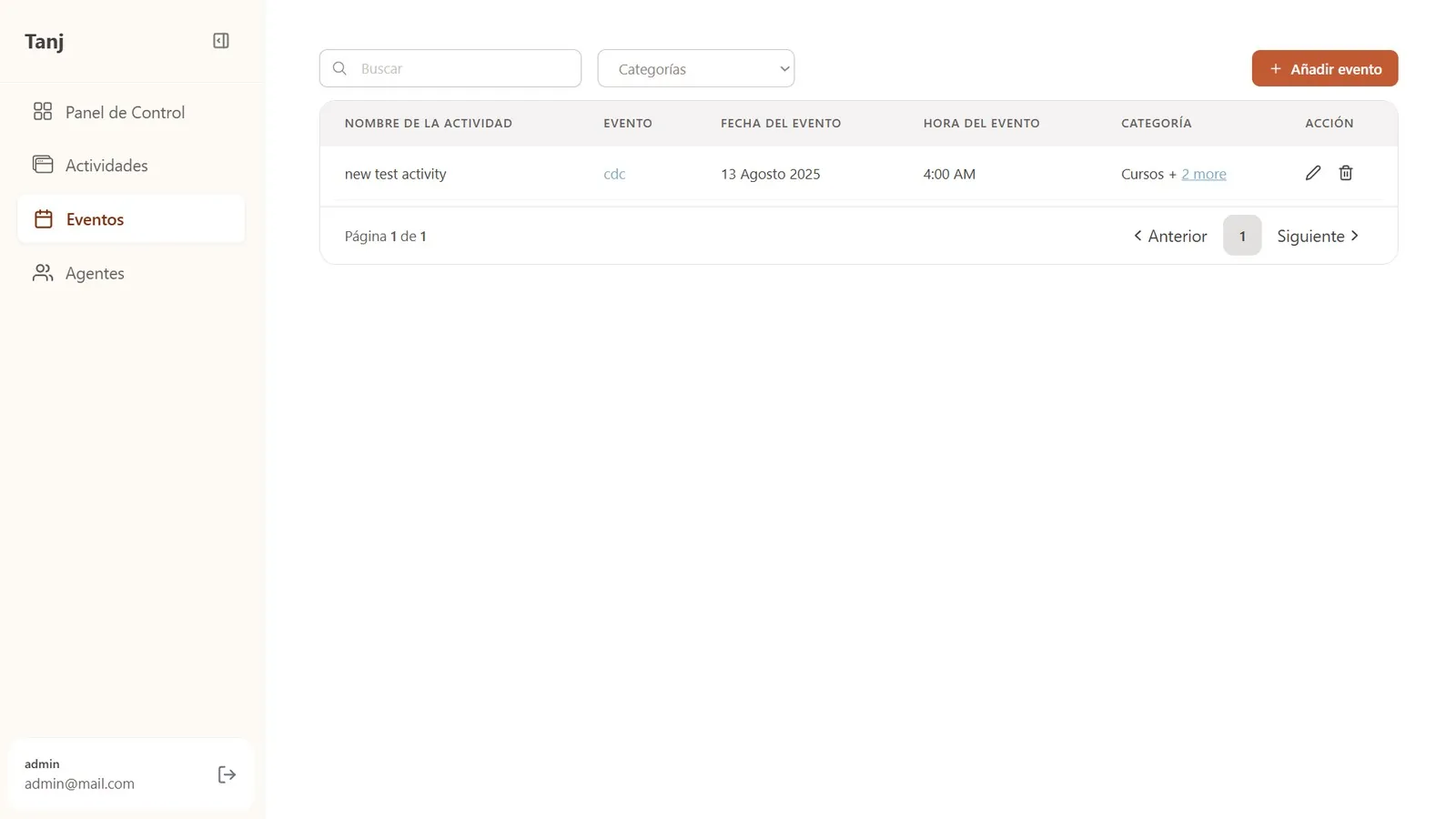Click the 13 Agosto 2025 date cell
Screen dimensions: 1456x819
coord(770,174)
